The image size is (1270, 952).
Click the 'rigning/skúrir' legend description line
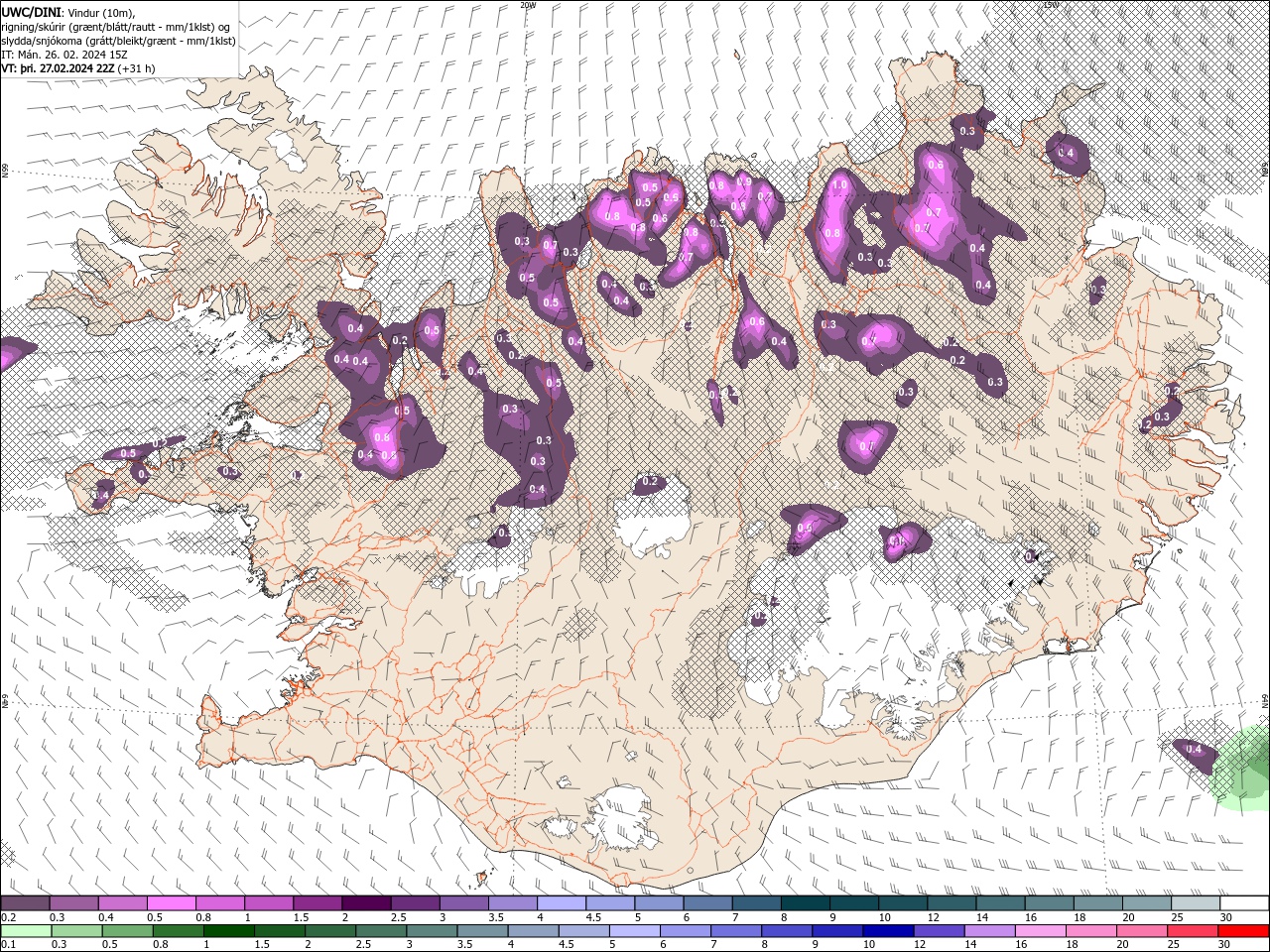coord(114,26)
